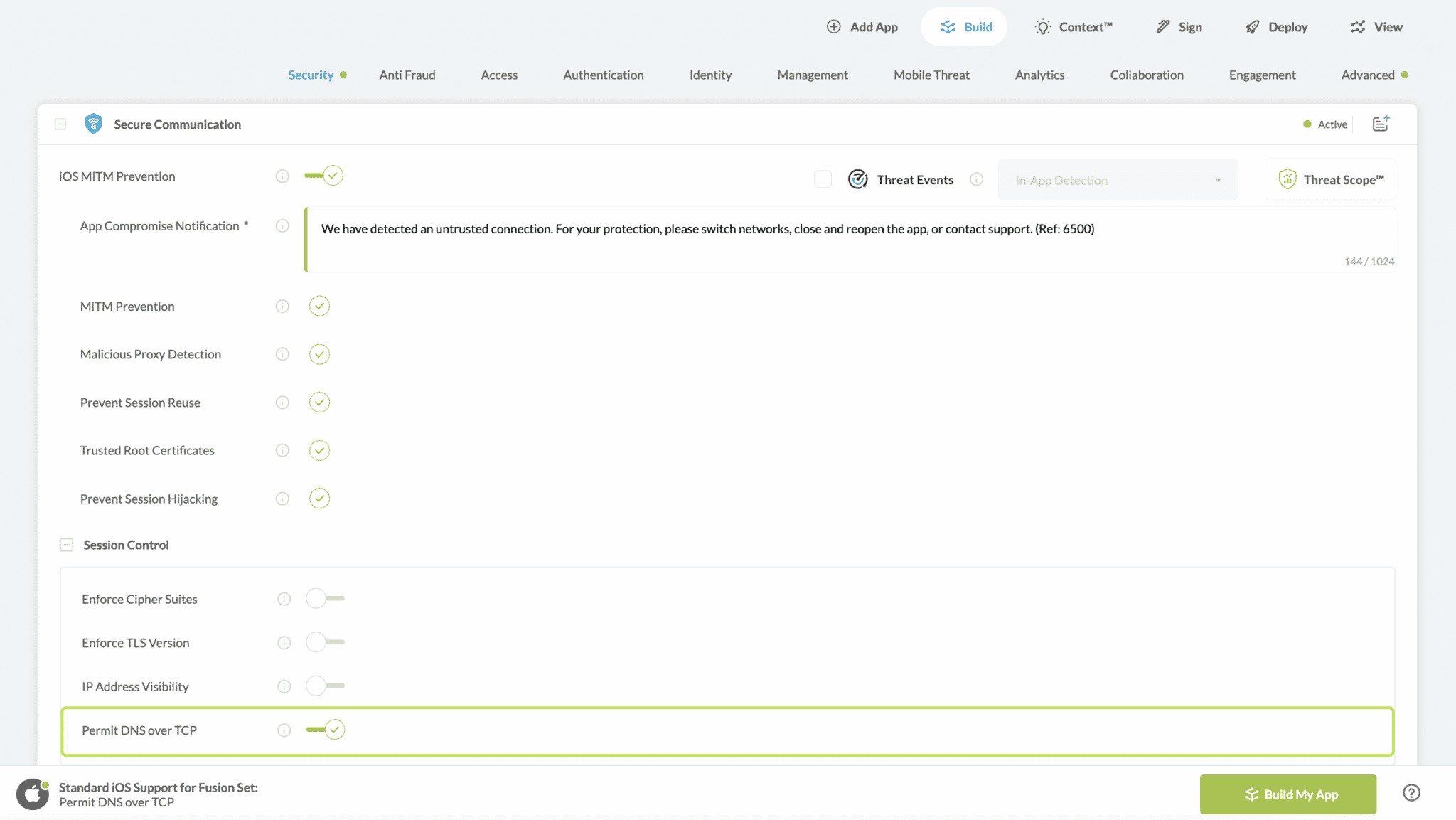The image size is (1456, 820).
Task: Enable the Enforce Cipher Suites toggle
Action: pyautogui.click(x=325, y=599)
